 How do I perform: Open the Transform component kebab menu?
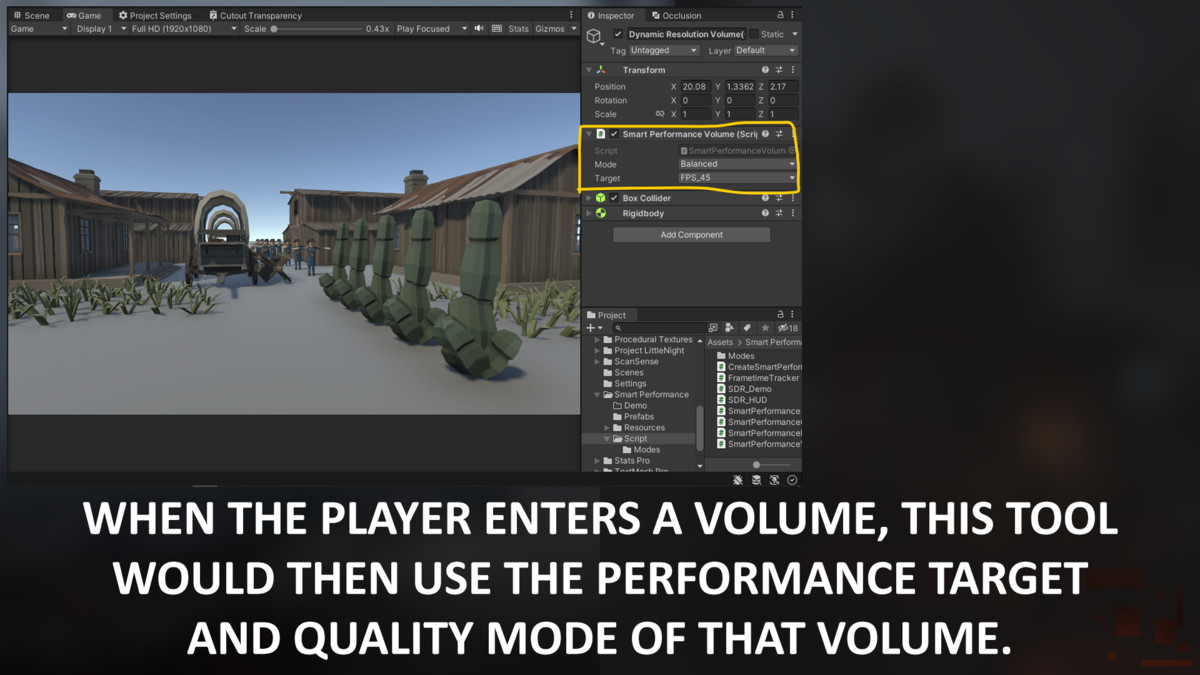tap(793, 70)
